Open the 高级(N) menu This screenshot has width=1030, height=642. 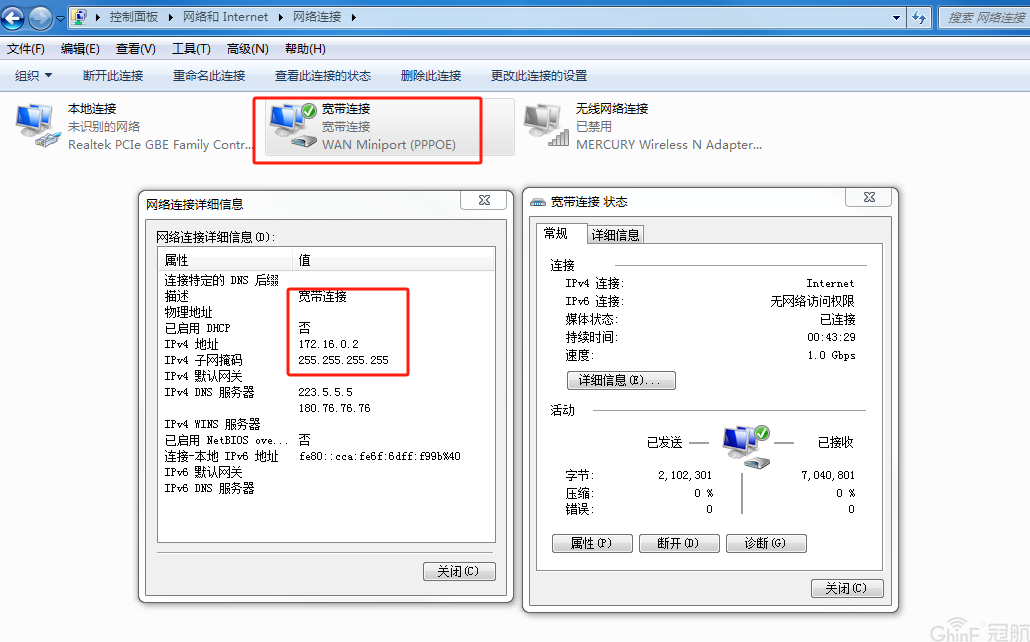(248, 49)
